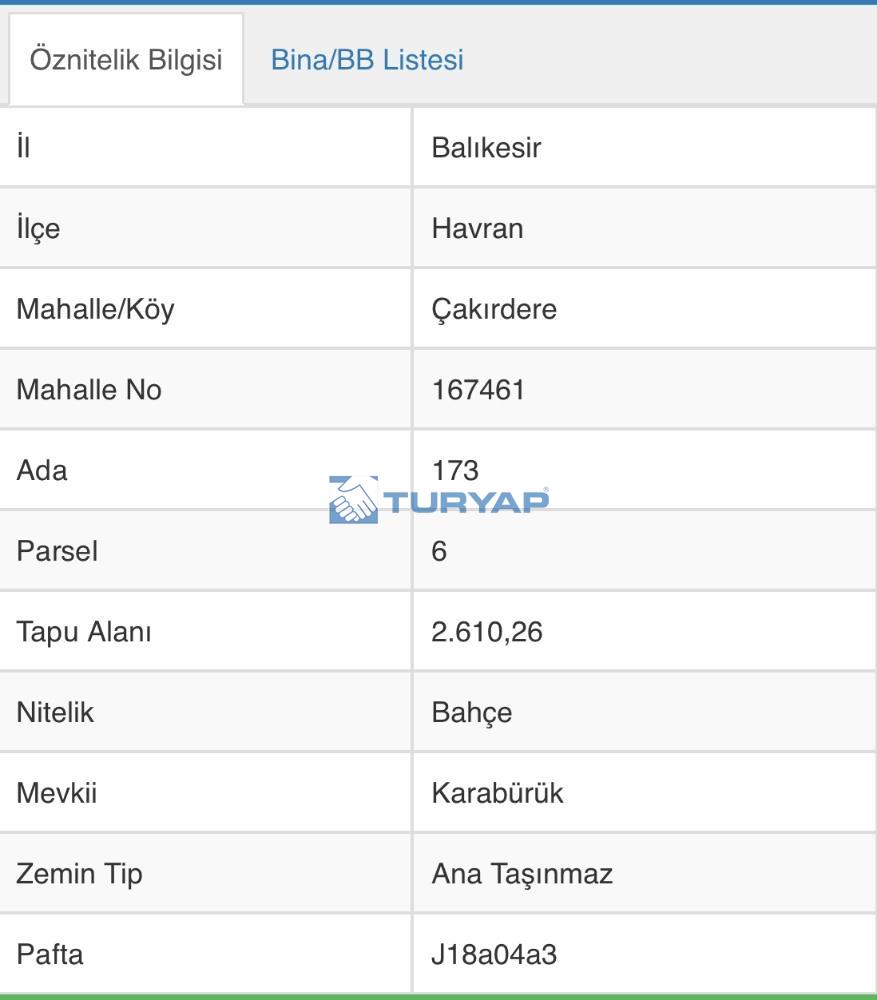Select the Zemin Tip row label
Screen dimensions: 877x1000
79,874
